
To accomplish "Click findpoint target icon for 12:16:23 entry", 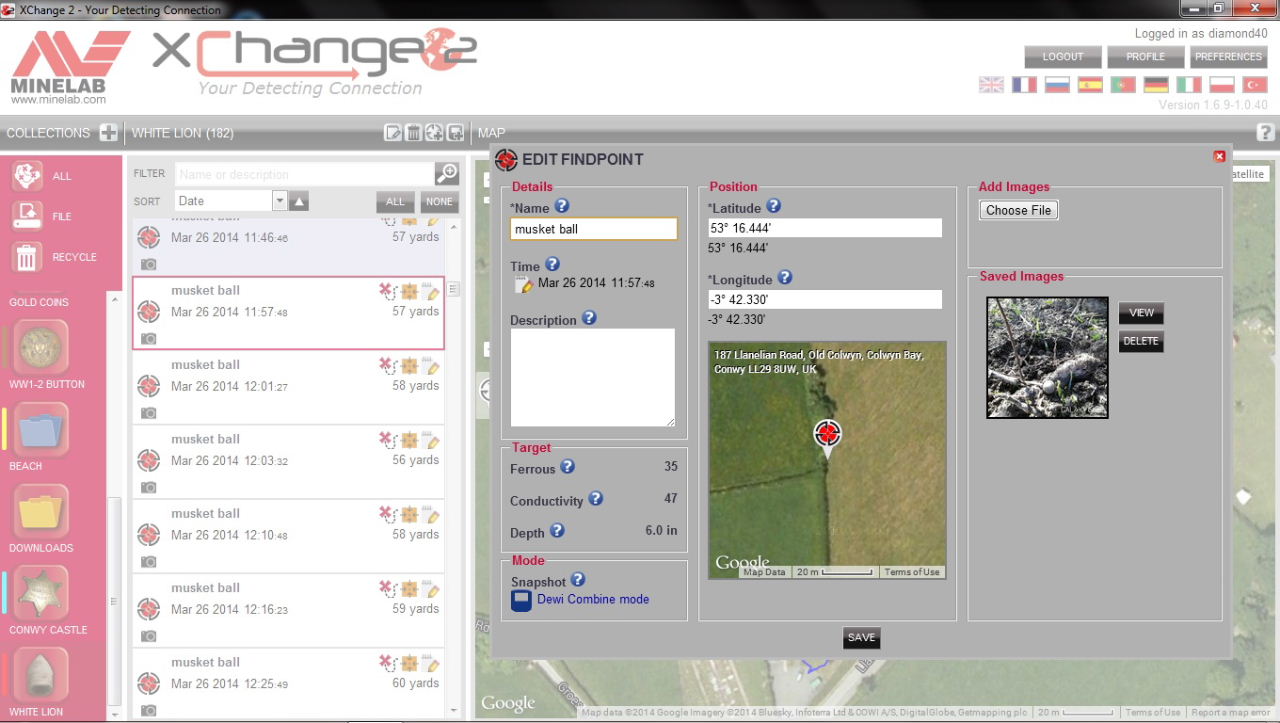I will coord(148,609).
